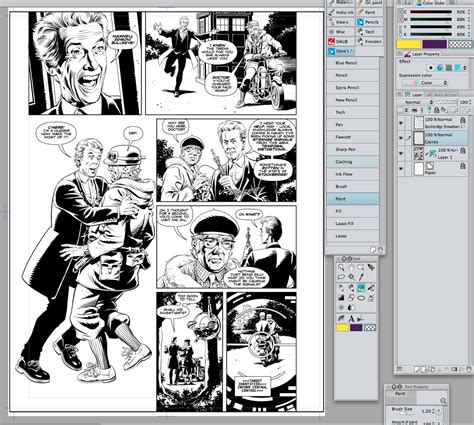Click the layer opacity 100 stepper
This screenshot has height=425, width=474.
(471, 102)
